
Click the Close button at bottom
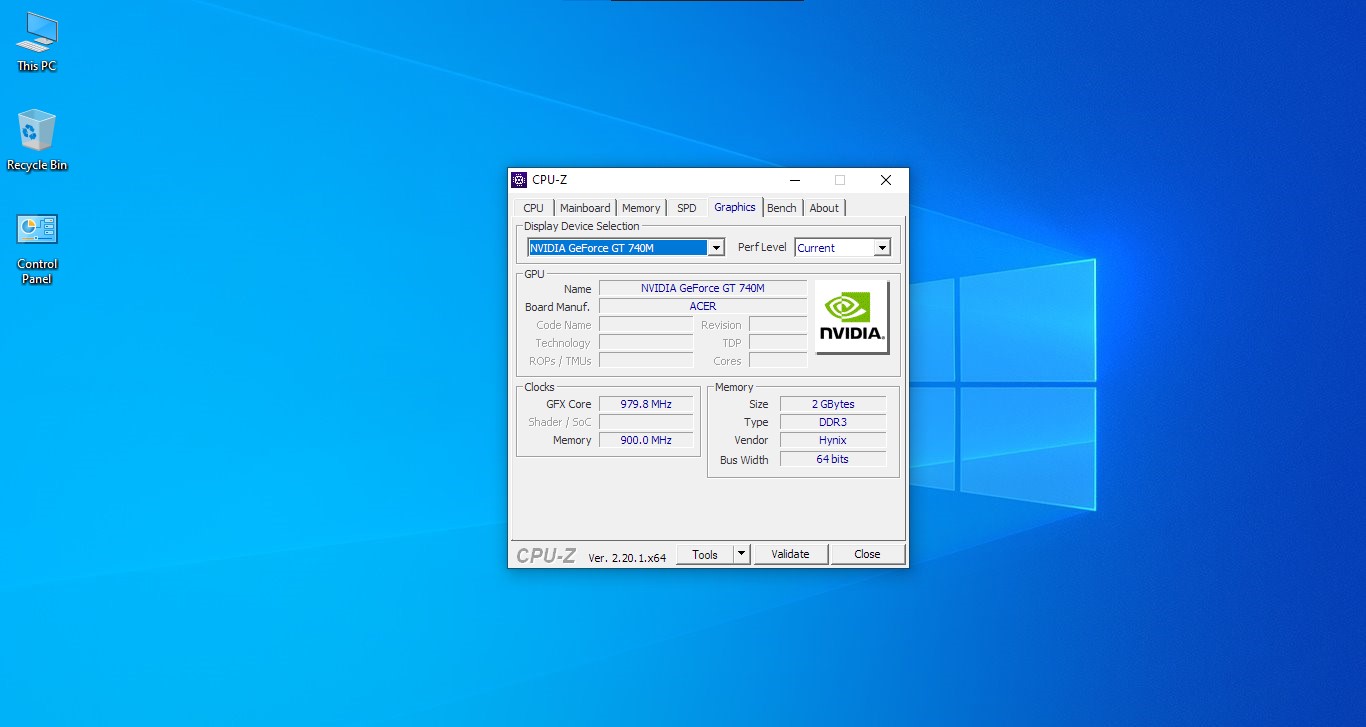point(867,554)
